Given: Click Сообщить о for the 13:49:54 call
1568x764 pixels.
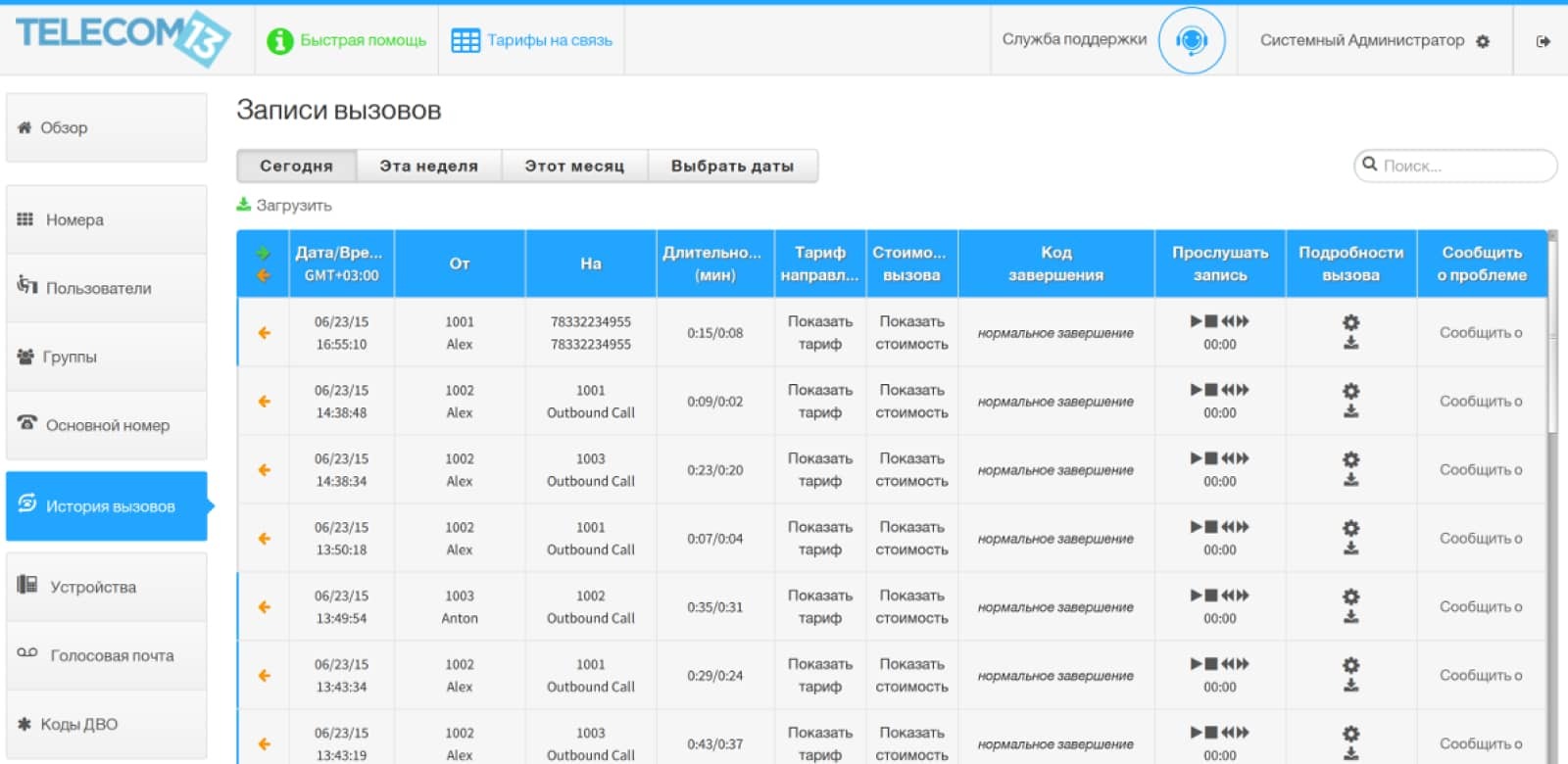Looking at the screenshot, I should (x=1481, y=606).
